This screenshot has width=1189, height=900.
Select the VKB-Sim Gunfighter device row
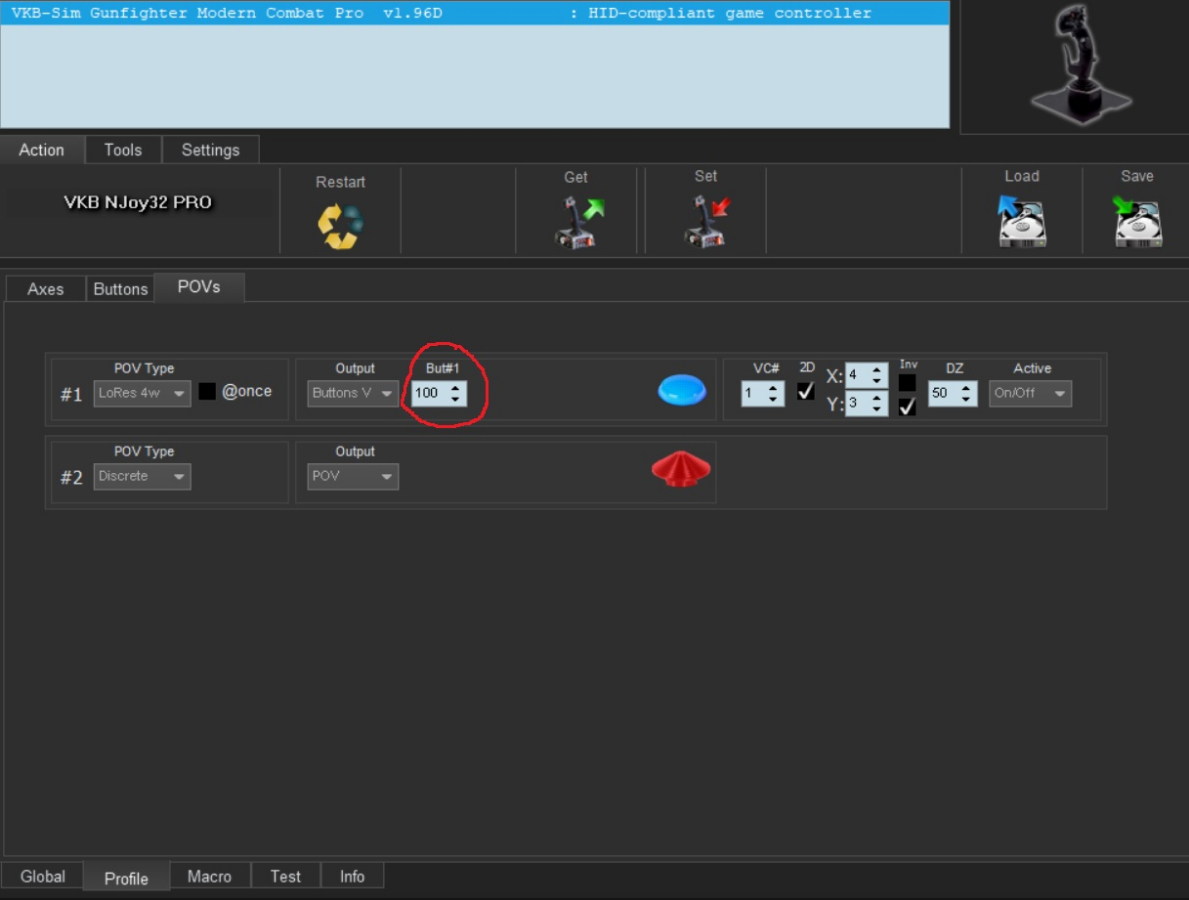click(475, 13)
